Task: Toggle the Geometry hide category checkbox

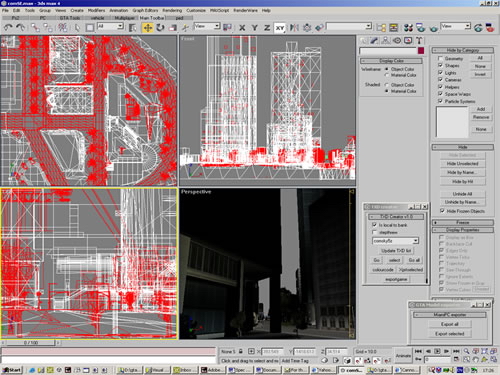Action: click(440, 58)
